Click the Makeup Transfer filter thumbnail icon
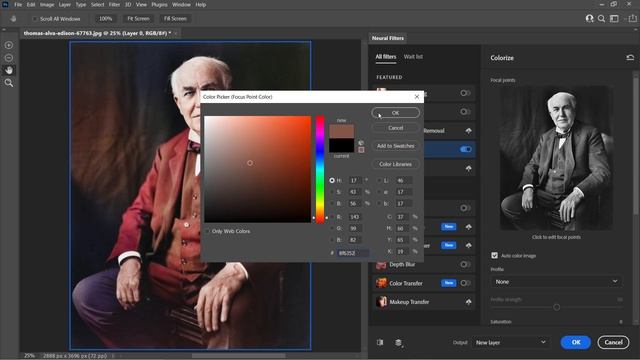This screenshot has width=640, height=360. click(x=381, y=302)
